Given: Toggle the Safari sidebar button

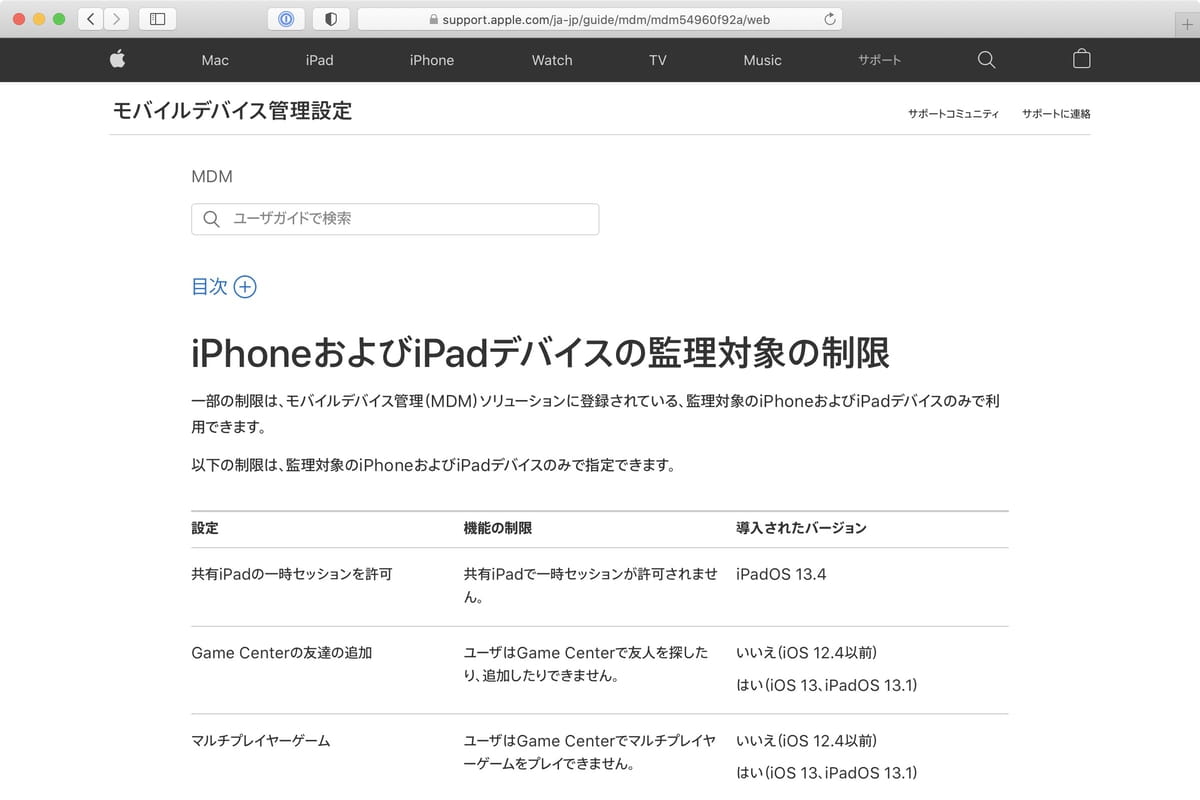Looking at the screenshot, I should [x=157, y=19].
